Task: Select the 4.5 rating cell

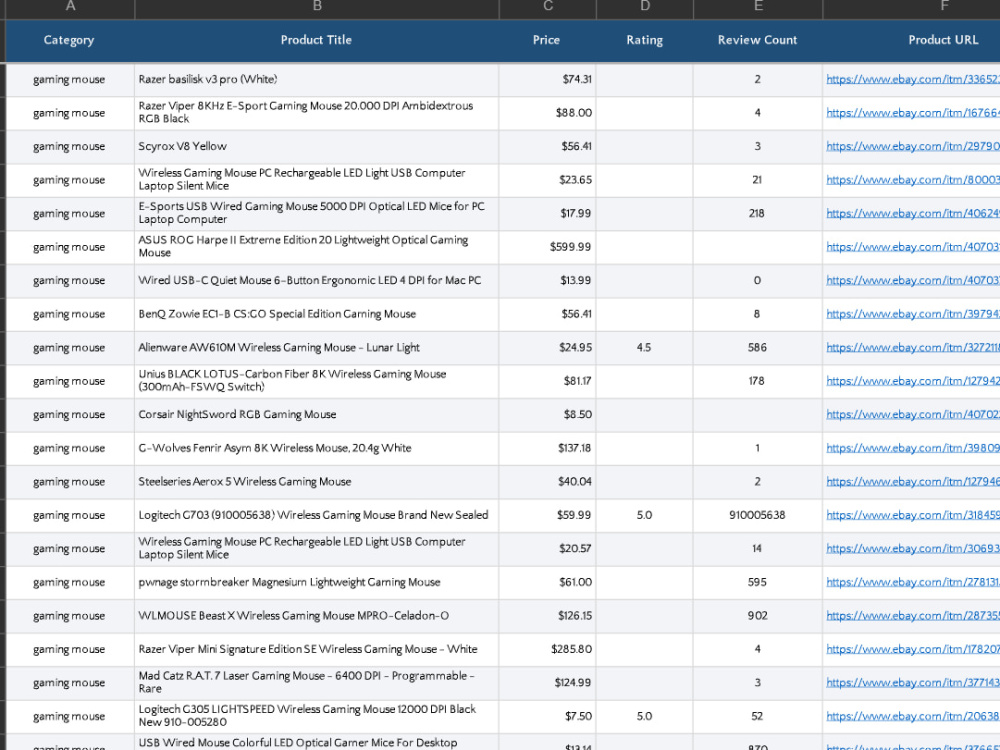Action: pos(645,348)
